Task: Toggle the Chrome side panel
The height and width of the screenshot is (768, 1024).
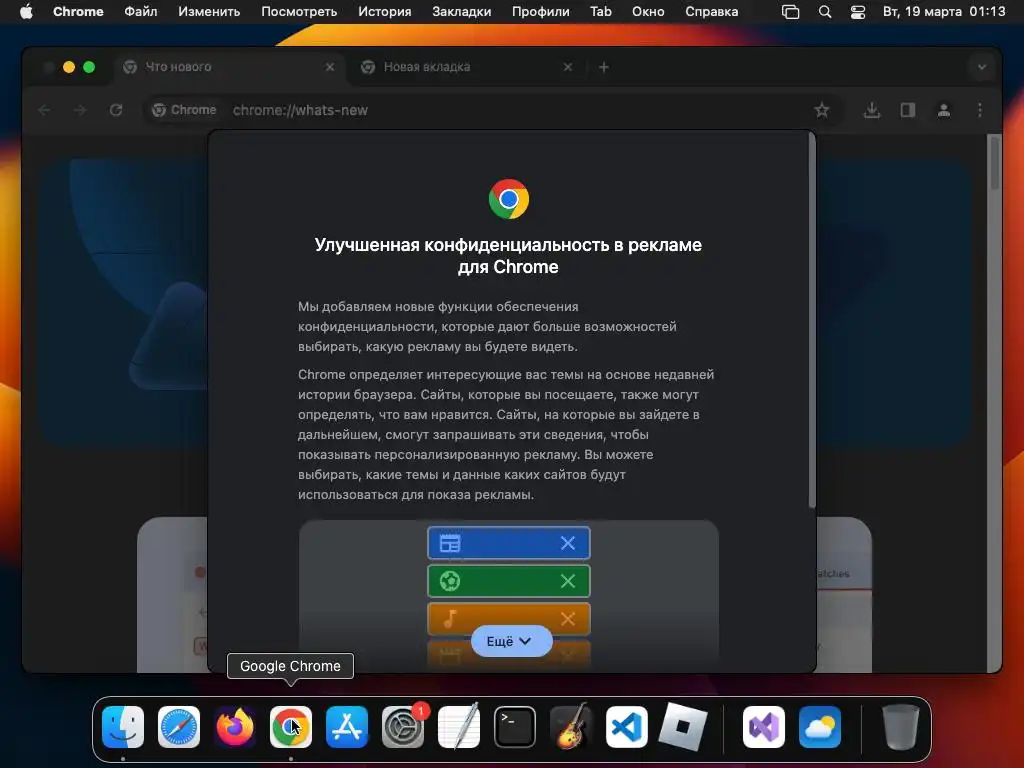Action: 908,110
